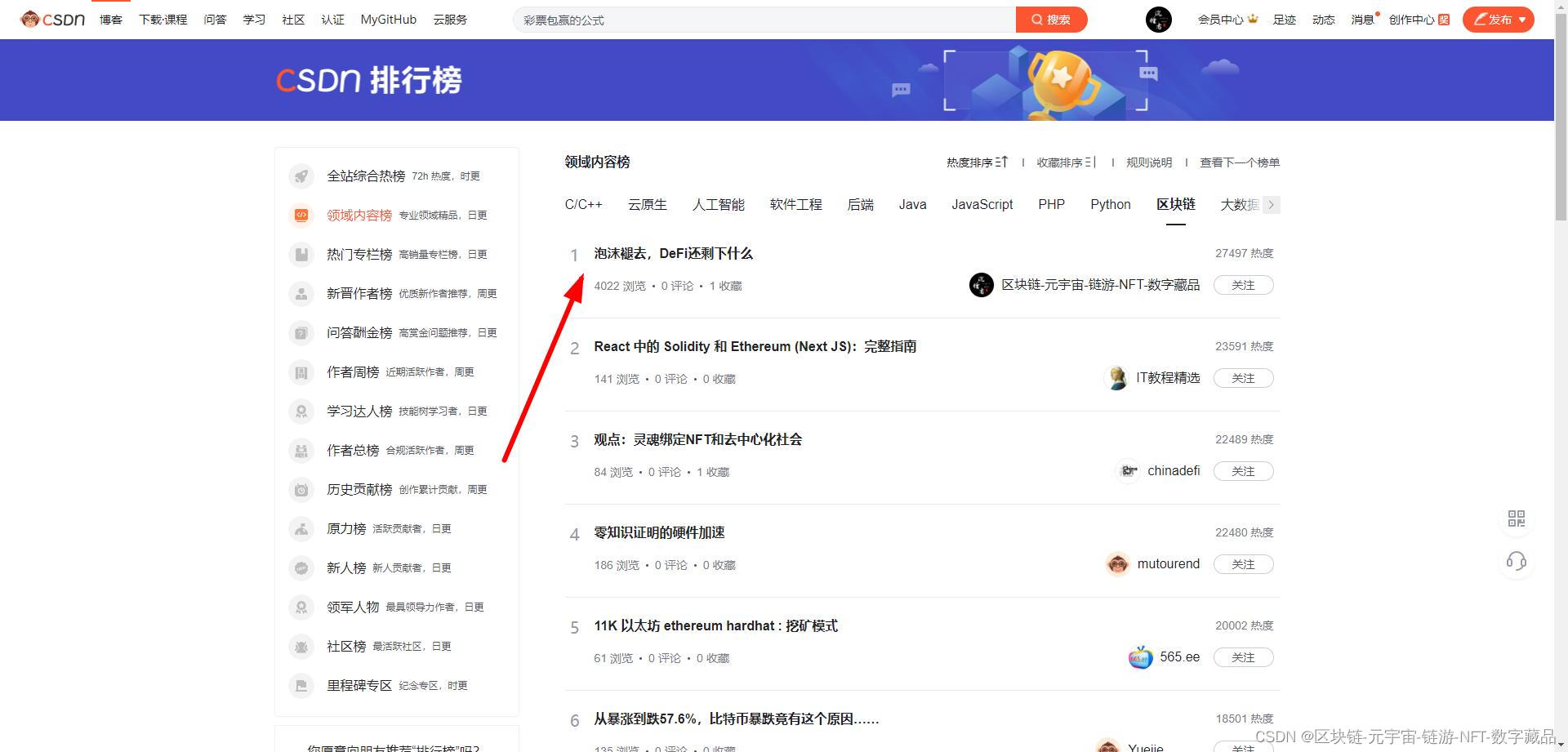The image size is (1568, 752).
Task: Click the 565.ee author avatar
Action: pos(1140,657)
